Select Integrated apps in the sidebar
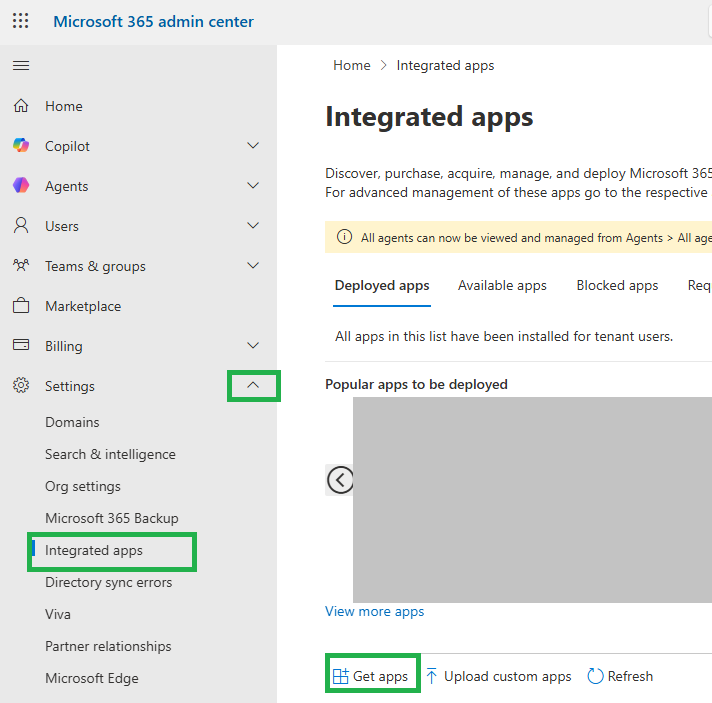 coord(94,550)
